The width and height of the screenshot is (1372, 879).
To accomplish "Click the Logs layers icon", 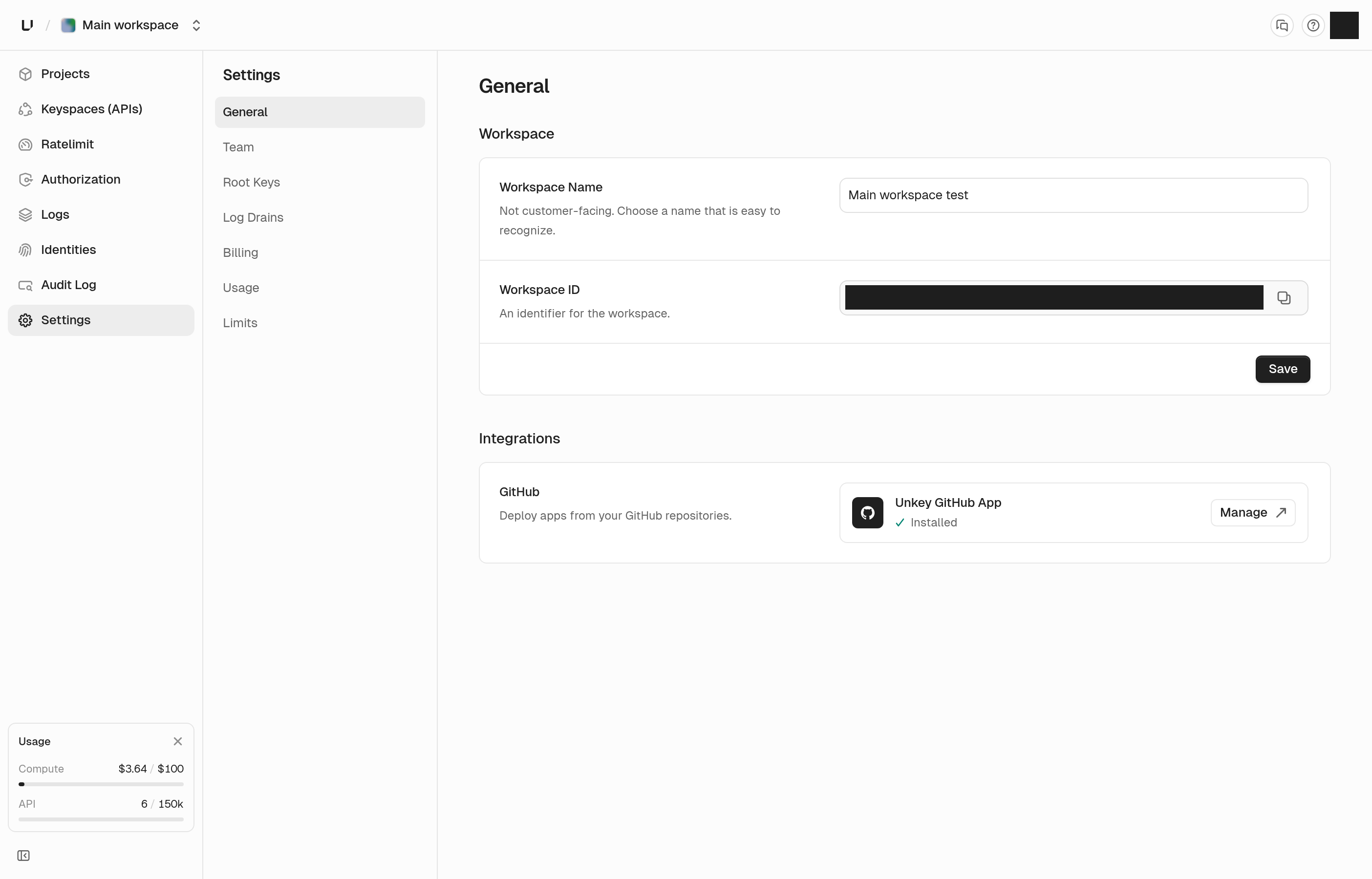I will 25,214.
